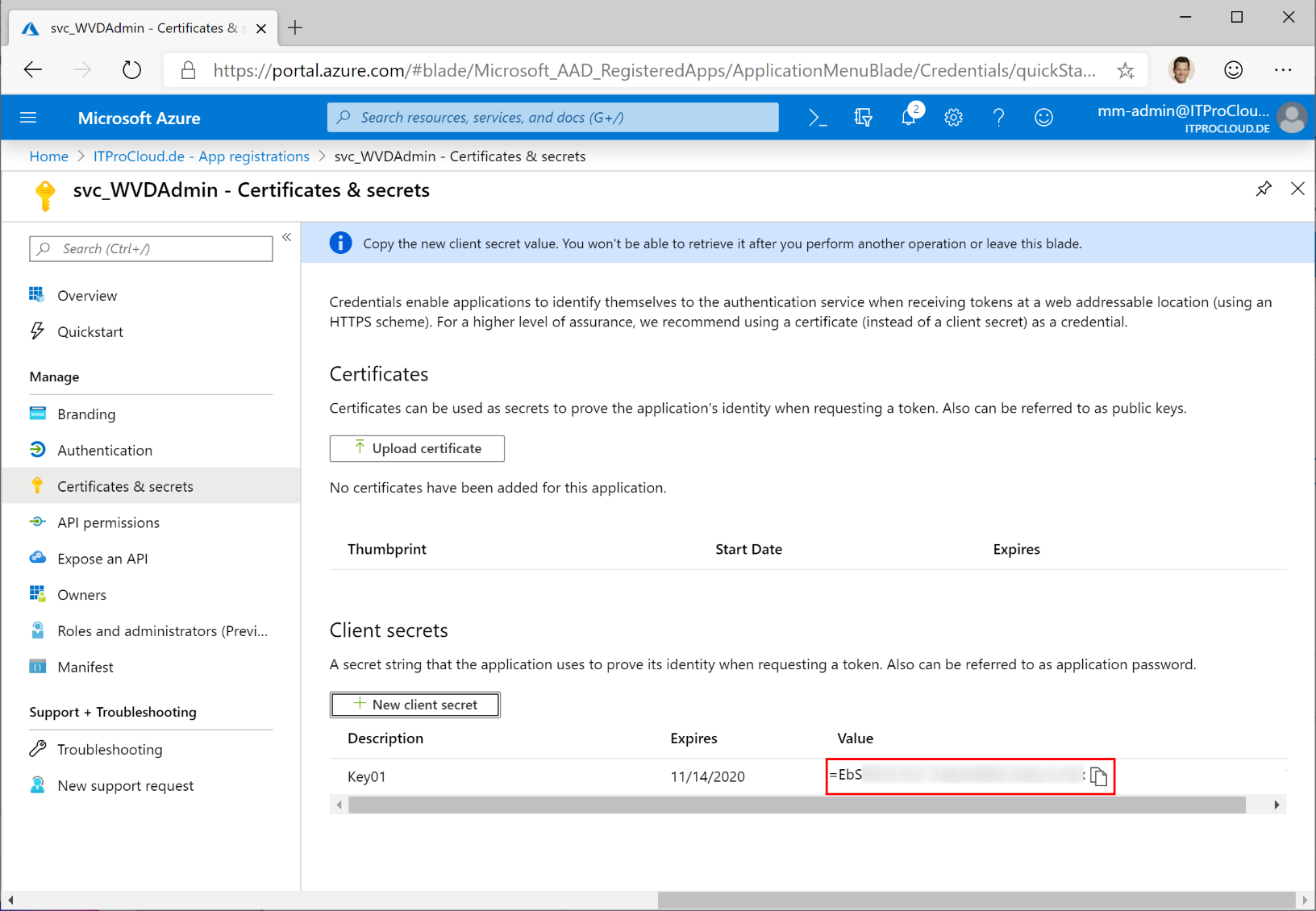The image size is (1316, 911).
Task: Open the Manifest menu item
Action: point(85,667)
